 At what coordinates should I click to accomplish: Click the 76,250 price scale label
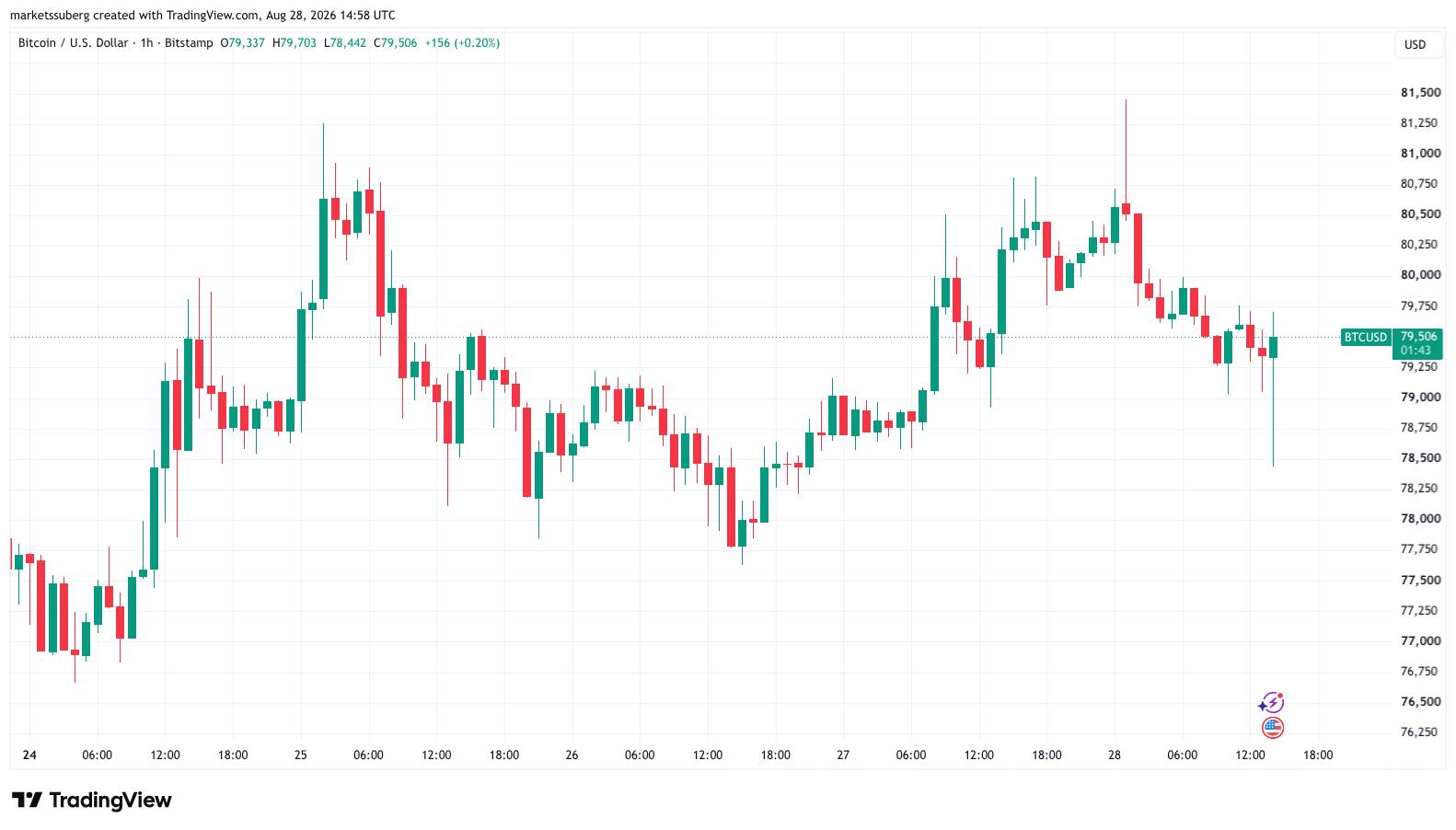(1420, 732)
